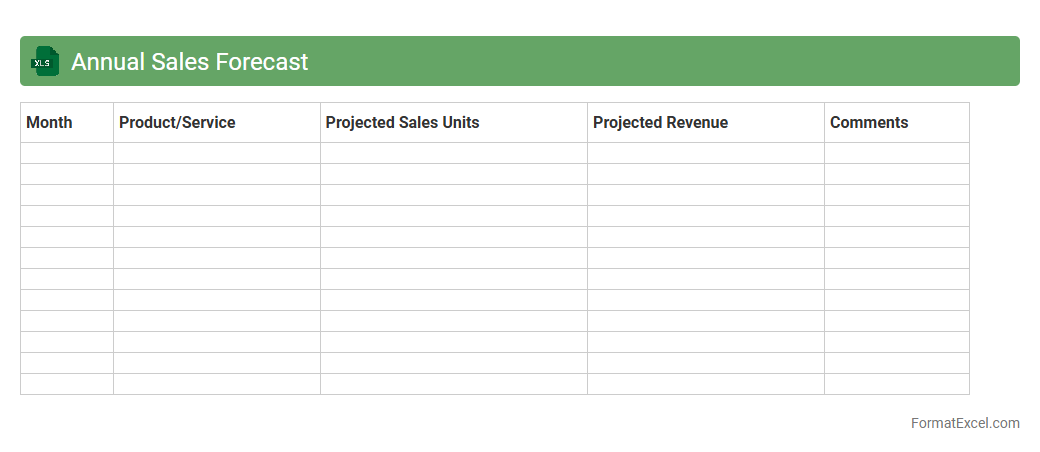Open the FormatExcel.com link
The width and height of the screenshot is (1040, 452).
pyautogui.click(x=964, y=423)
